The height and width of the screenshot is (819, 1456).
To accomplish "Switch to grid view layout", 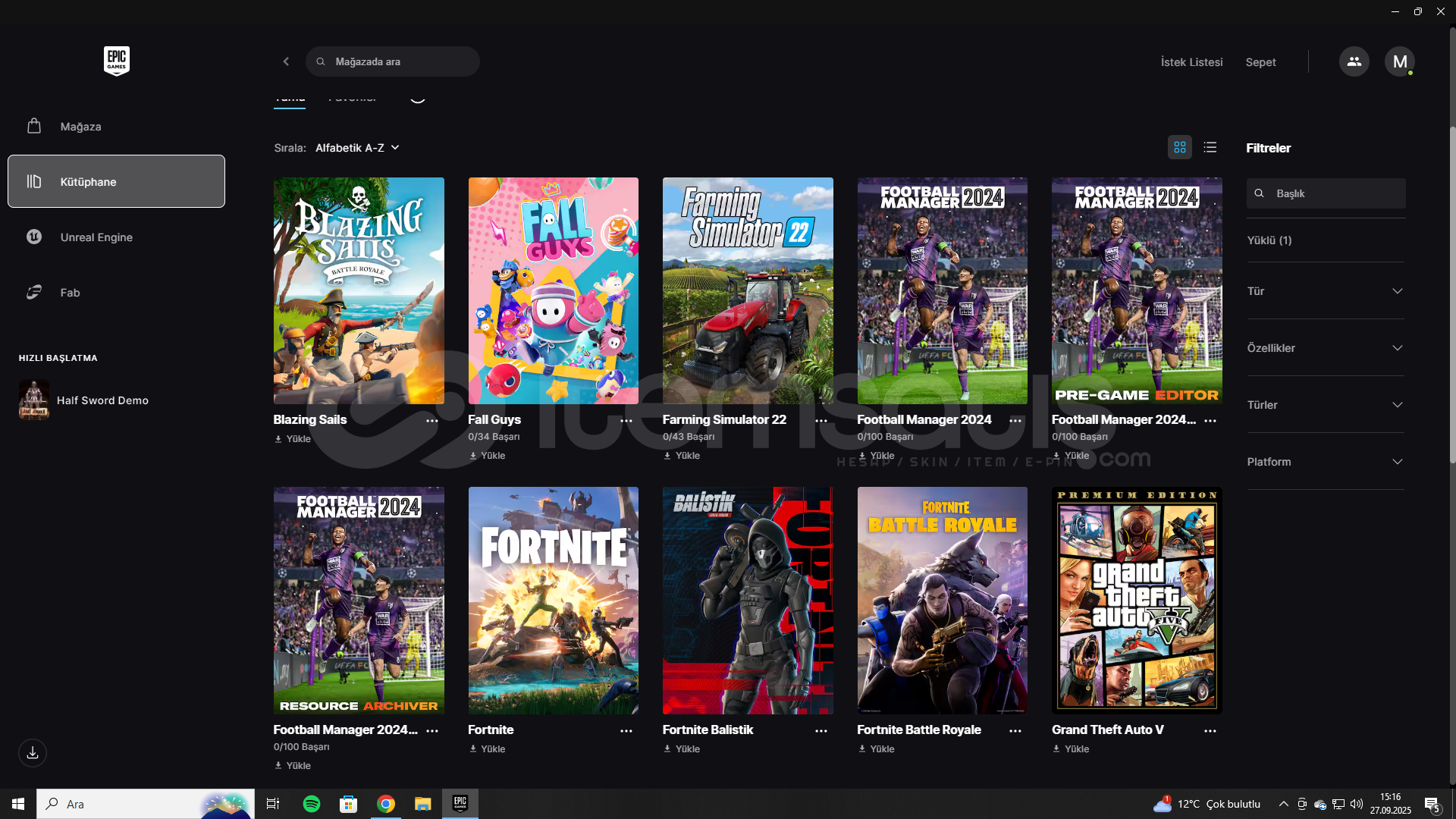I will tap(1179, 147).
